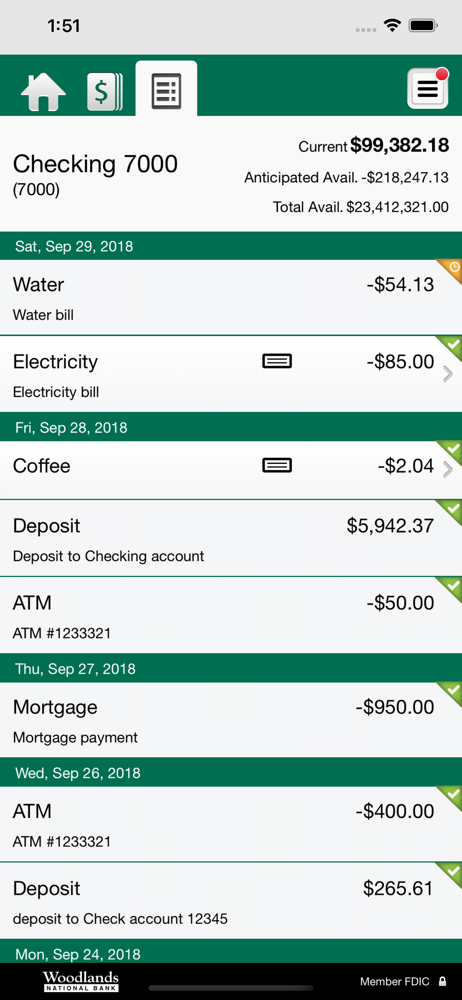
Task: Tap the Member FDIC lock icon
Action: coord(442,982)
